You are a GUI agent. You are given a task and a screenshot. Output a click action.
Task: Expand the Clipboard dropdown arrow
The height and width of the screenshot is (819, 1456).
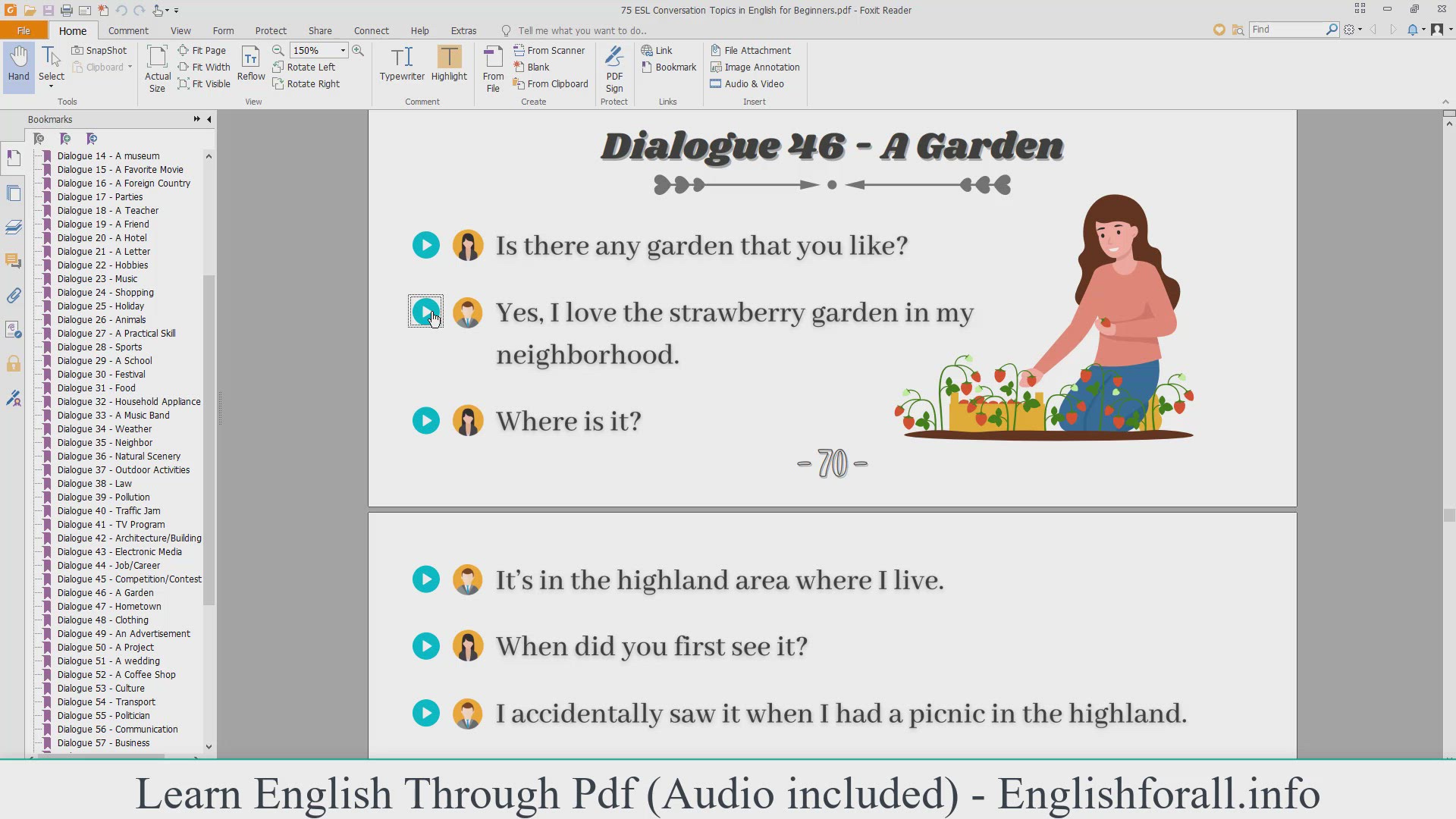[130, 67]
